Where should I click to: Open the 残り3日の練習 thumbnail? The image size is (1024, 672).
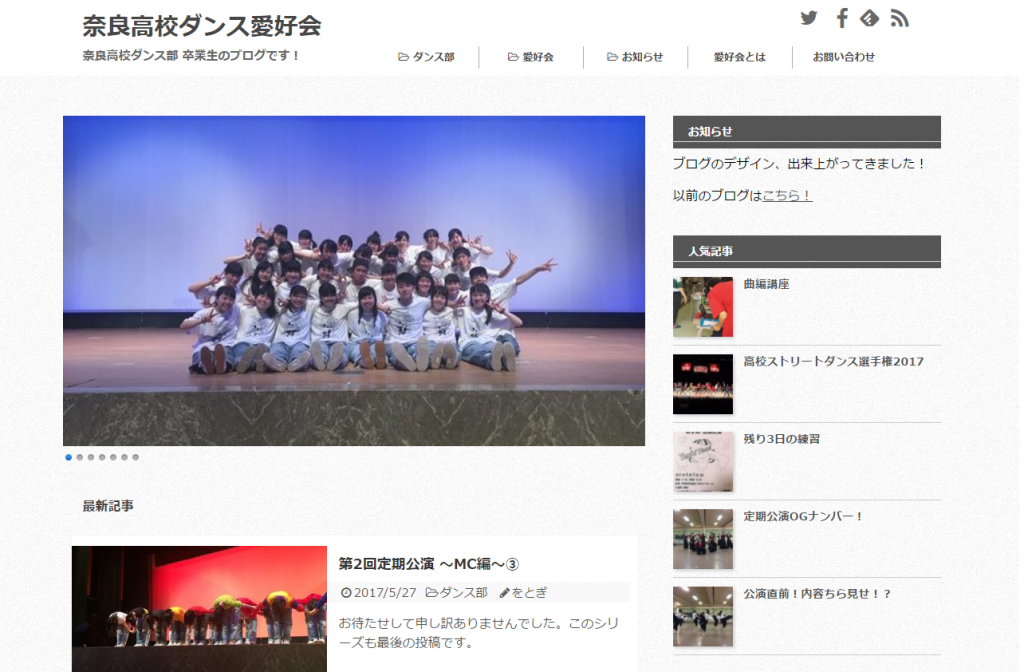point(702,461)
